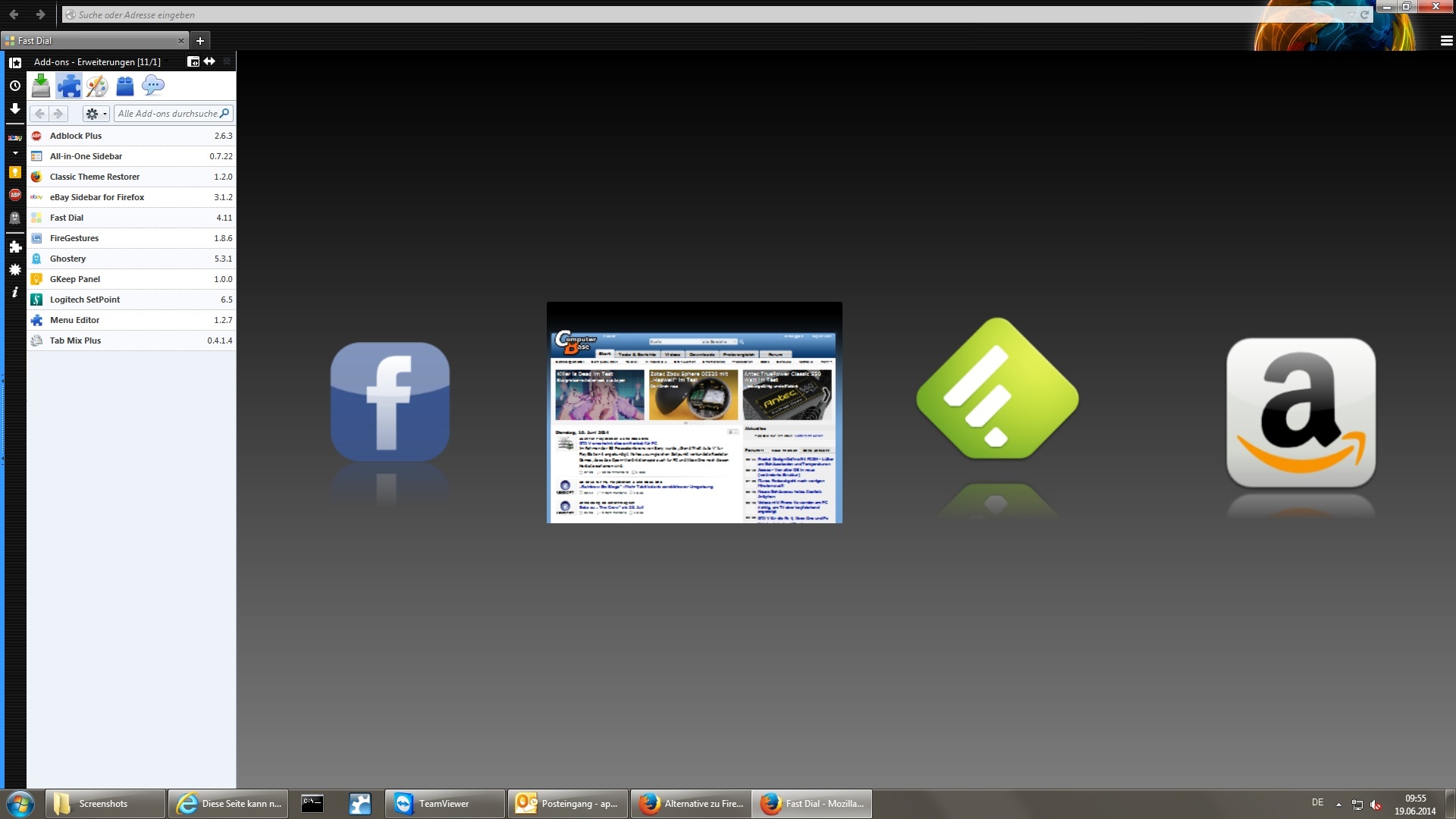Screen dimensions: 1456x819
Task: Open the add-ons gear tools dropdown
Action: (x=96, y=114)
